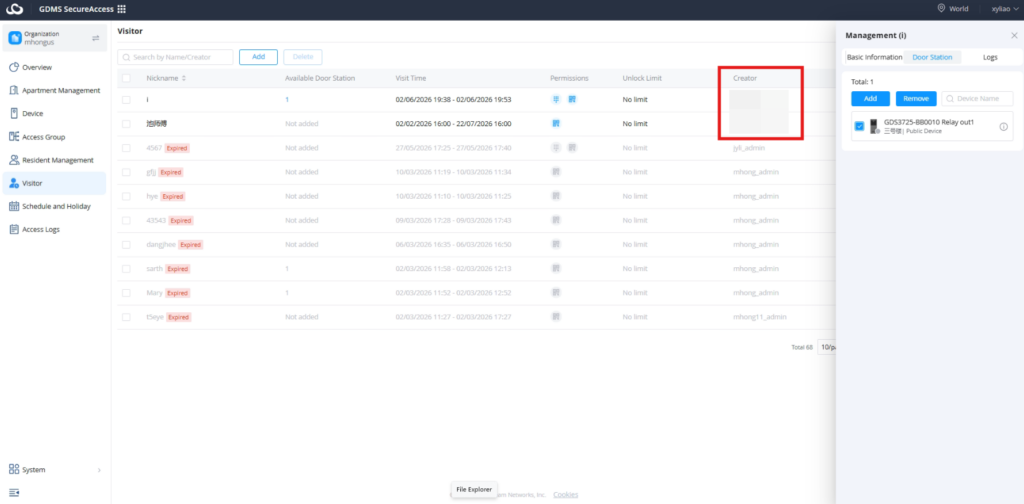The width and height of the screenshot is (1024, 504).
Task: Click the Creator column header
Action: [744, 78]
